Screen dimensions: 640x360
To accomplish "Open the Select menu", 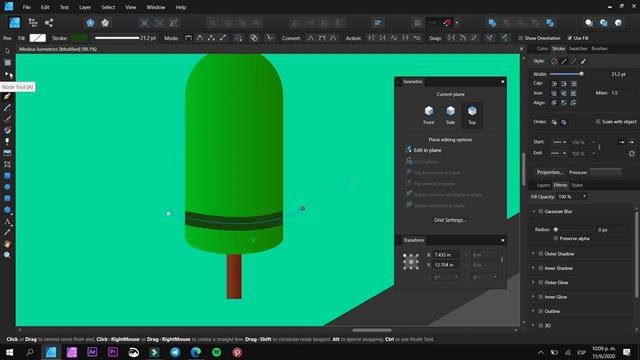I will 108,7.
